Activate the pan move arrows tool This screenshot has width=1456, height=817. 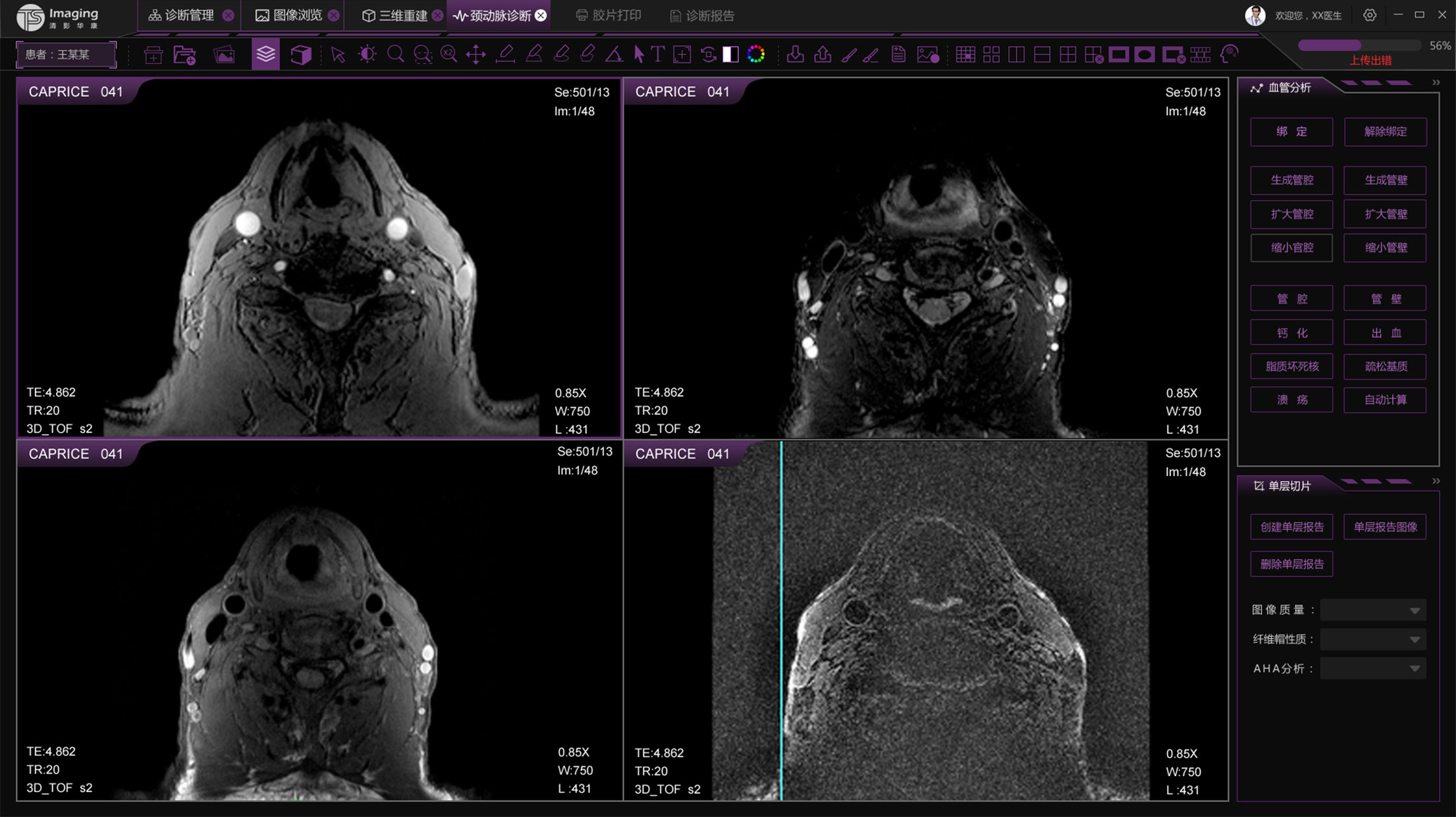click(475, 54)
